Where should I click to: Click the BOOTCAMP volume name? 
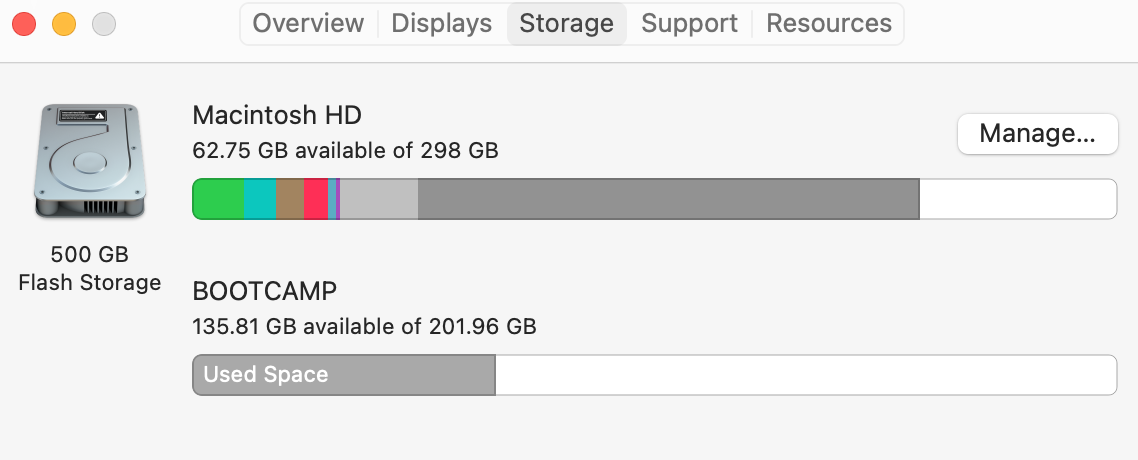click(264, 291)
